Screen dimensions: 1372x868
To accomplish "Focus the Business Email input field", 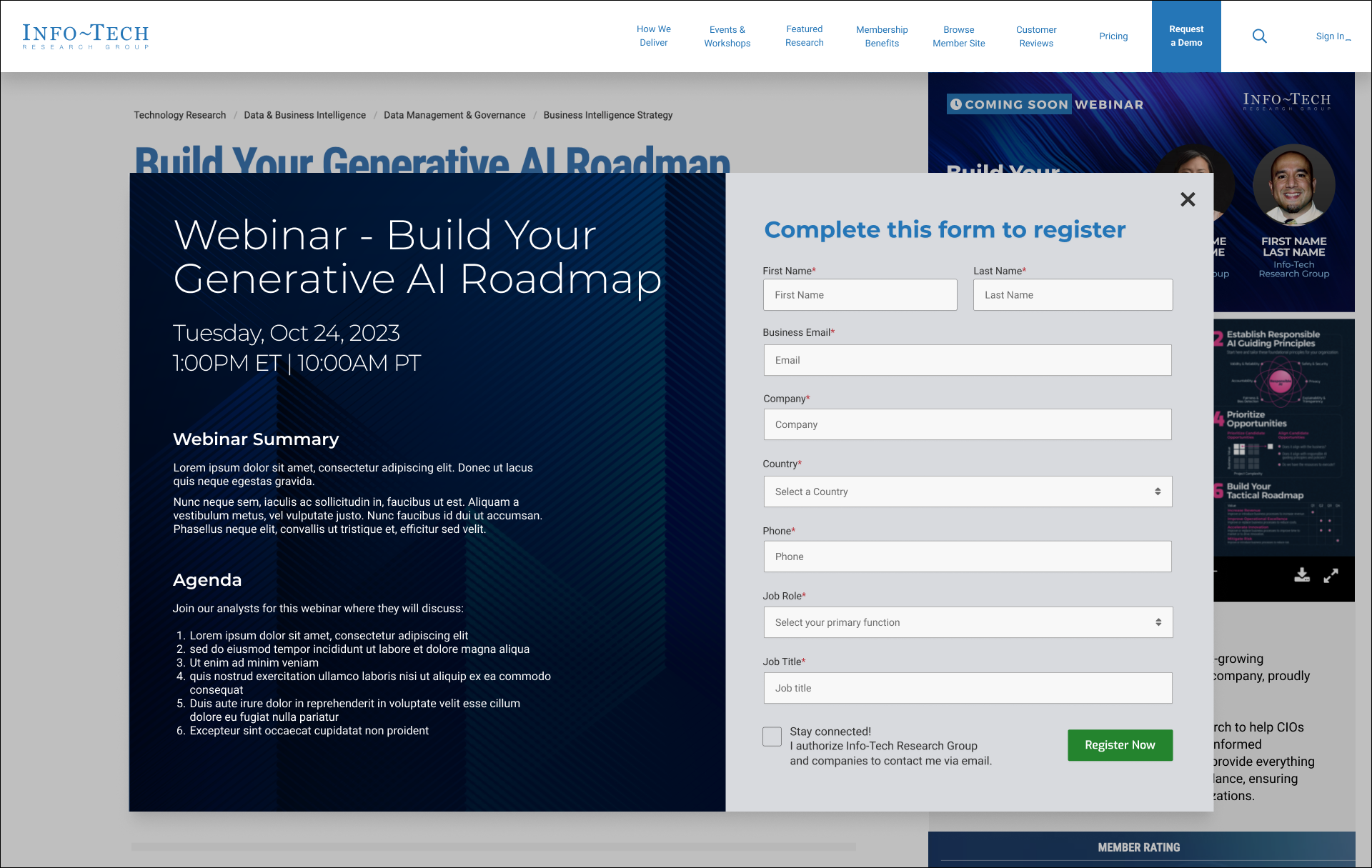I will tap(968, 360).
